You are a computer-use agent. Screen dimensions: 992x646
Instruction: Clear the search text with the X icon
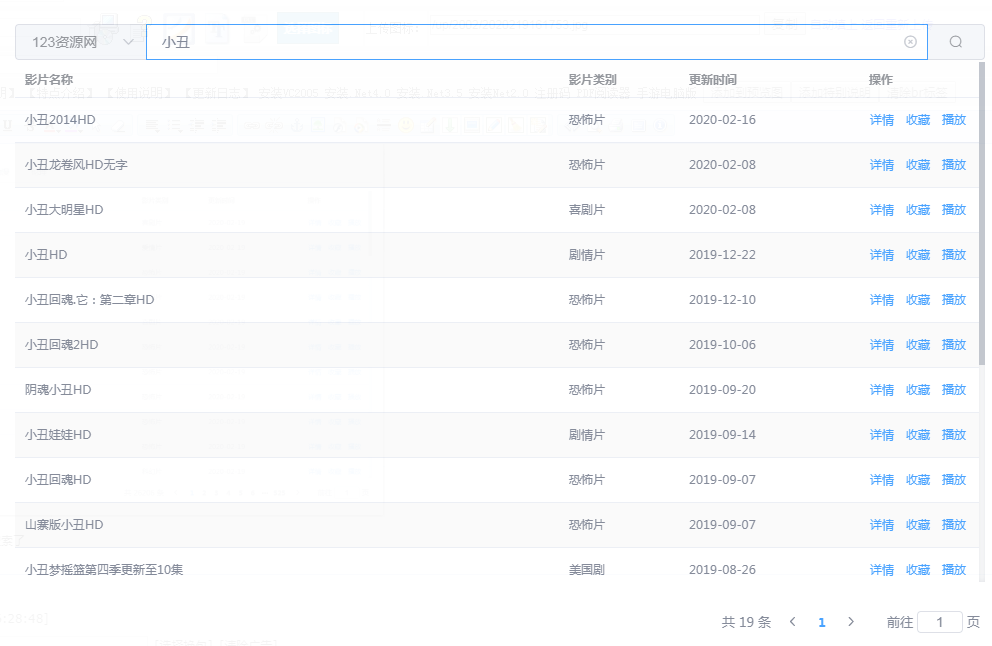click(910, 42)
